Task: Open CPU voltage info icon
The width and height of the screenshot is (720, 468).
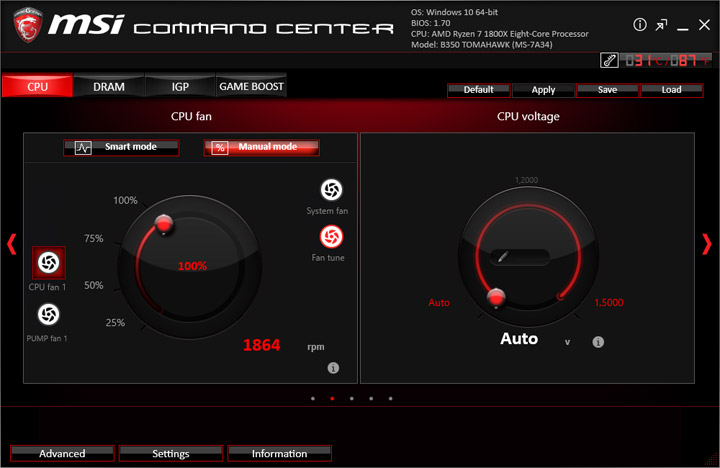Action: point(598,342)
